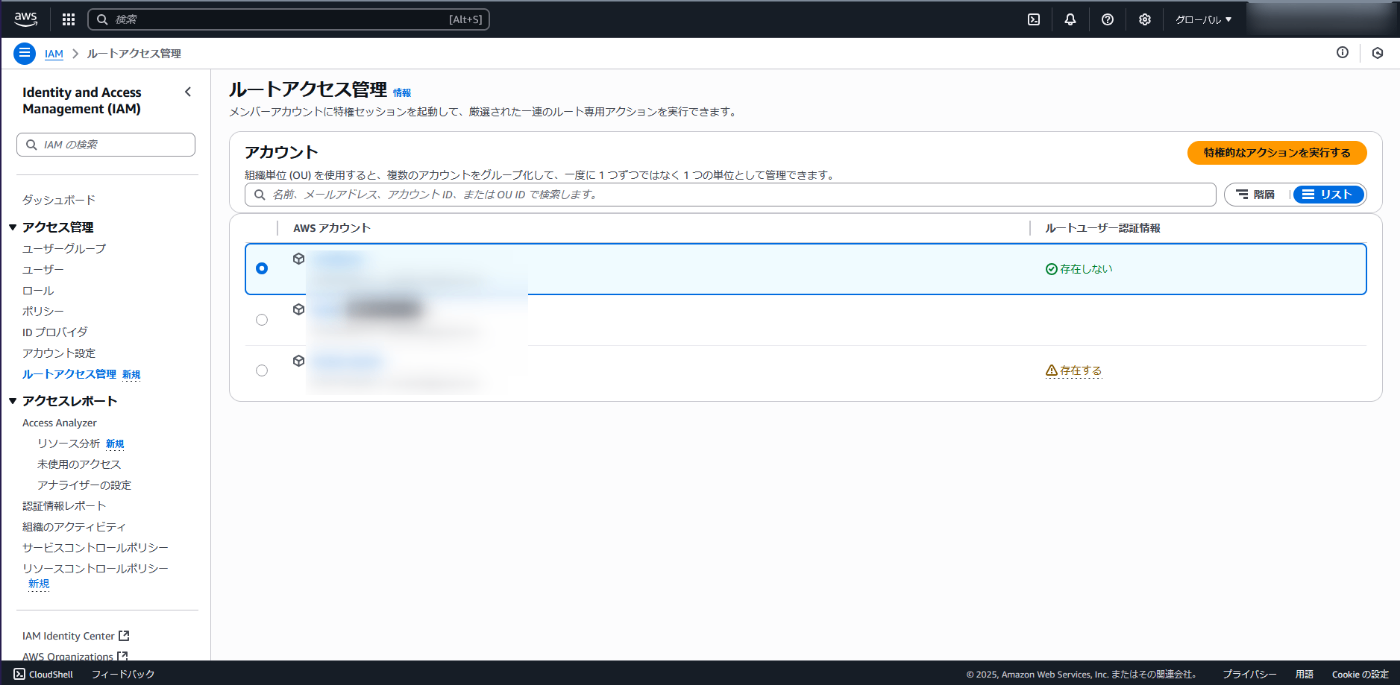Open 未使用のアクセス in the sidebar
This screenshot has width=1400, height=685.
pos(79,464)
